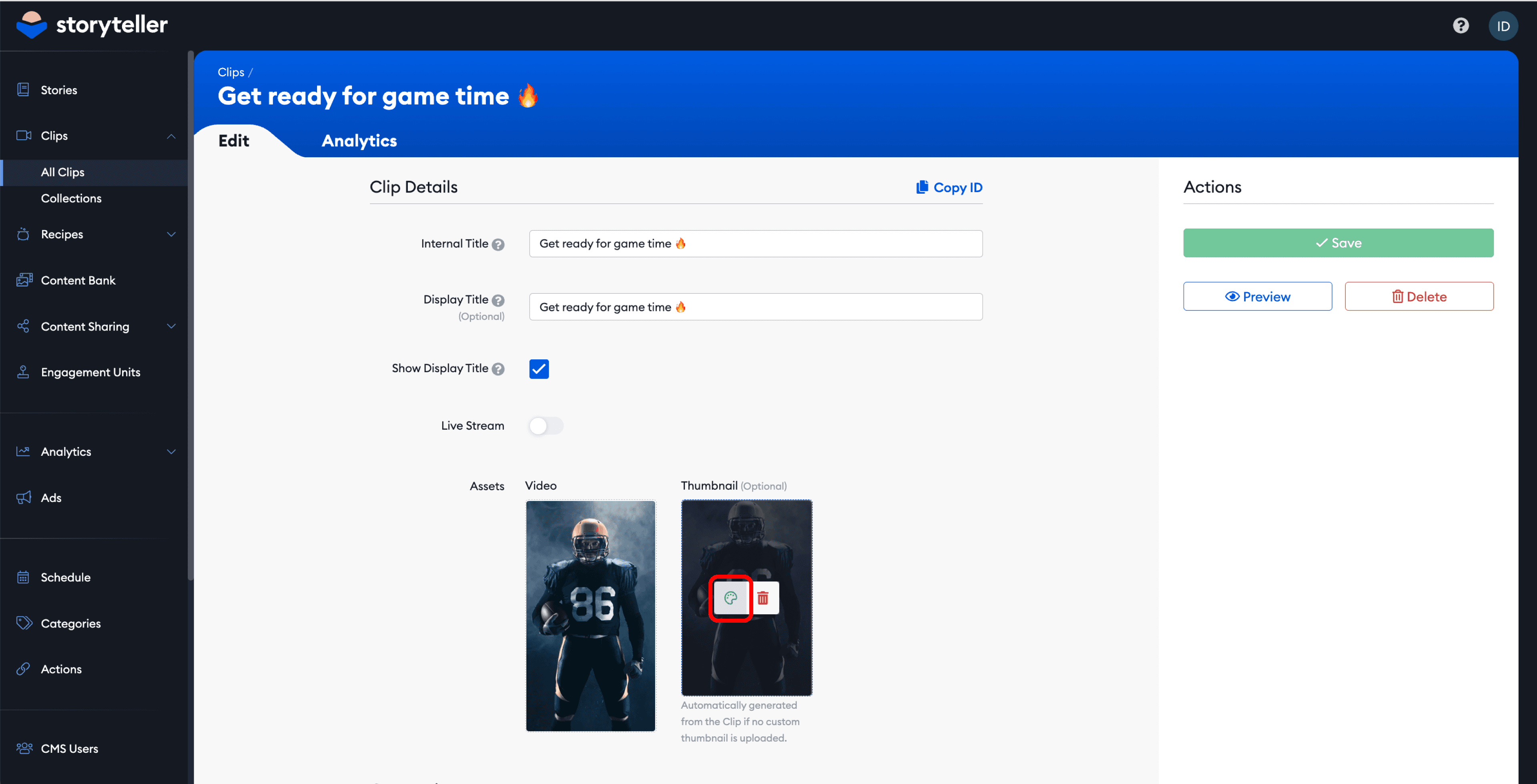The width and height of the screenshot is (1537, 784).
Task: Collapse the Clips sidebar section
Action: [x=171, y=136]
